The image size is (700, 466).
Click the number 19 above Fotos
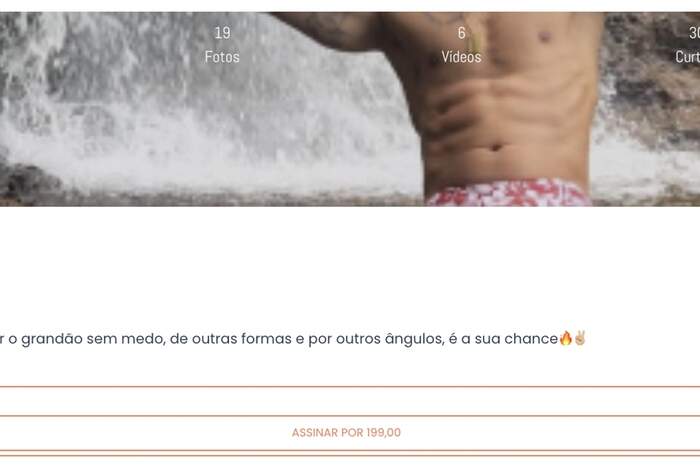pyautogui.click(x=222, y=33)
